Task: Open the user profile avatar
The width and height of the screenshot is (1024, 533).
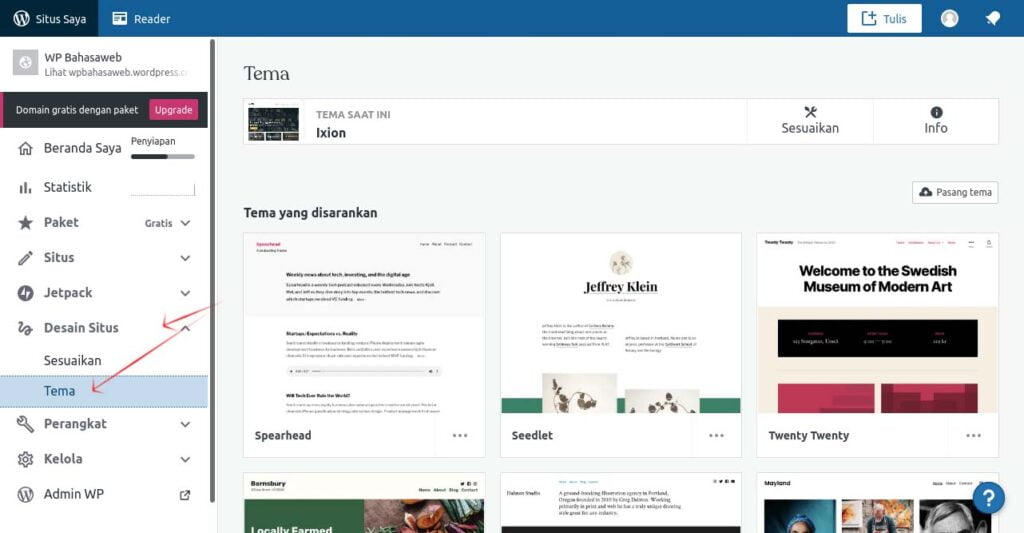Action: [950, 18]
